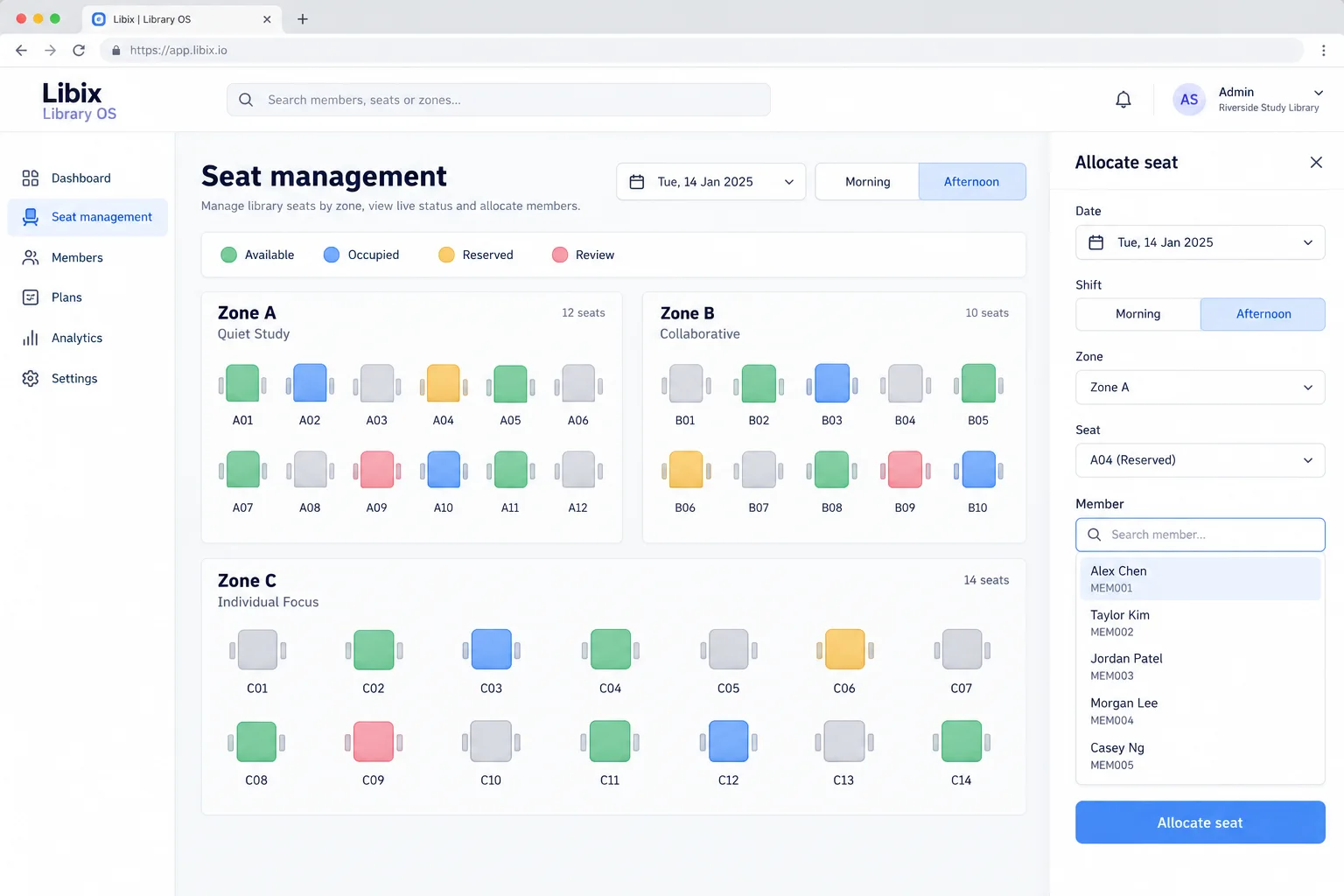Image resolution: width=1344 pixels, height=896 pixels.
Task: Expand the Zone A dropdown
Action: coord(1200,388)
